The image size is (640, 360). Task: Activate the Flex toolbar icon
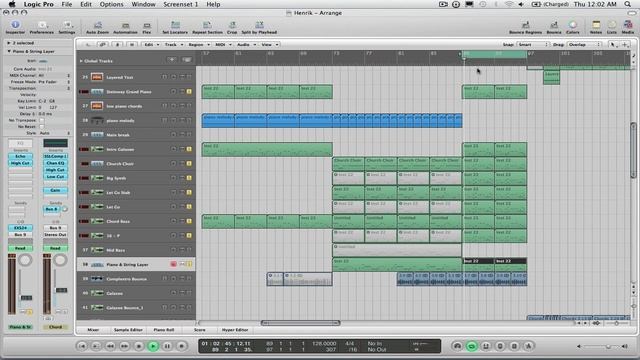(147, 25)
